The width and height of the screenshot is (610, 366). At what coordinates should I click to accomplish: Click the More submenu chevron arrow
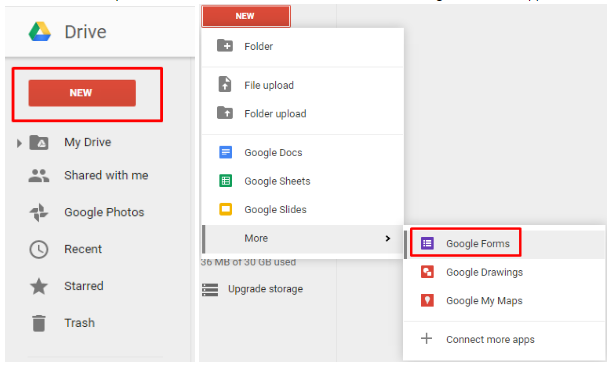pos(387,238)
